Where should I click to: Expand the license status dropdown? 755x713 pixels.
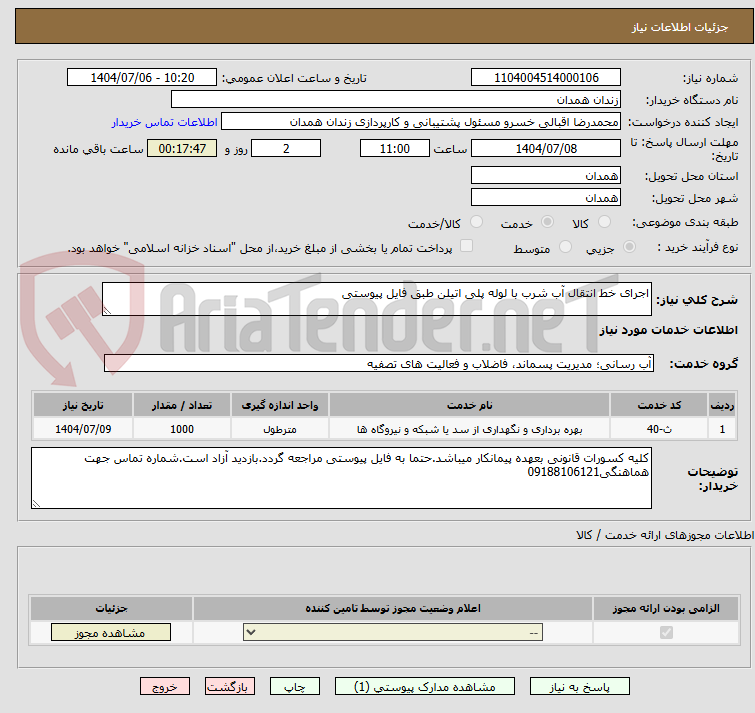tap(395, 632)
